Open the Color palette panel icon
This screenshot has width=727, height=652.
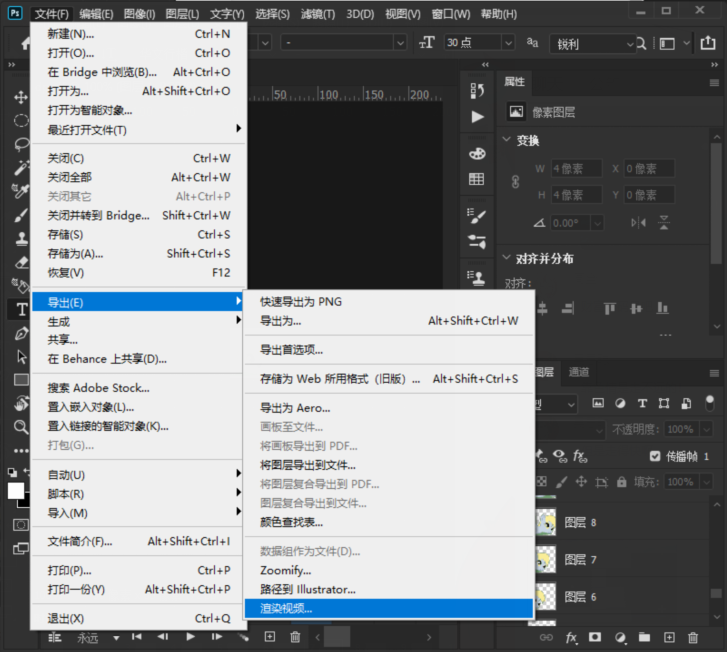(477, 153)
